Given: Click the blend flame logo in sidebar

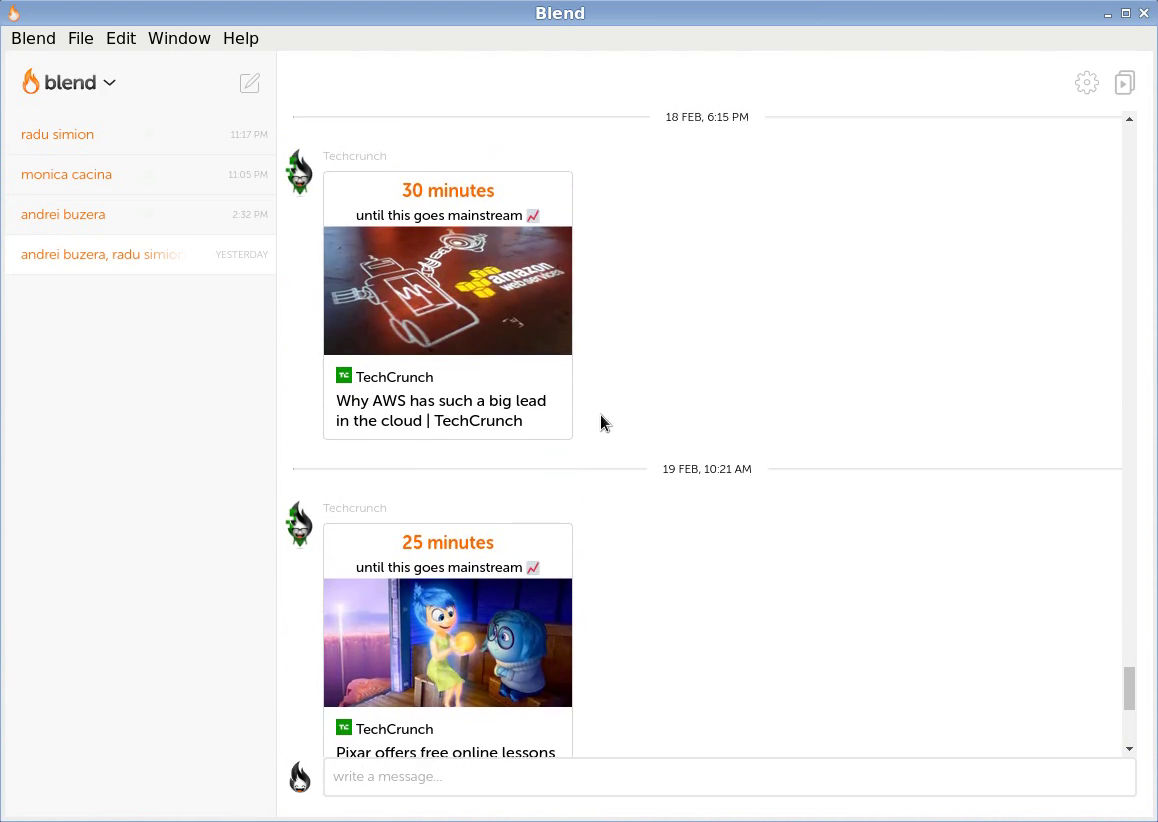Looking at the screenshot, I should click(x=30, y=81).
